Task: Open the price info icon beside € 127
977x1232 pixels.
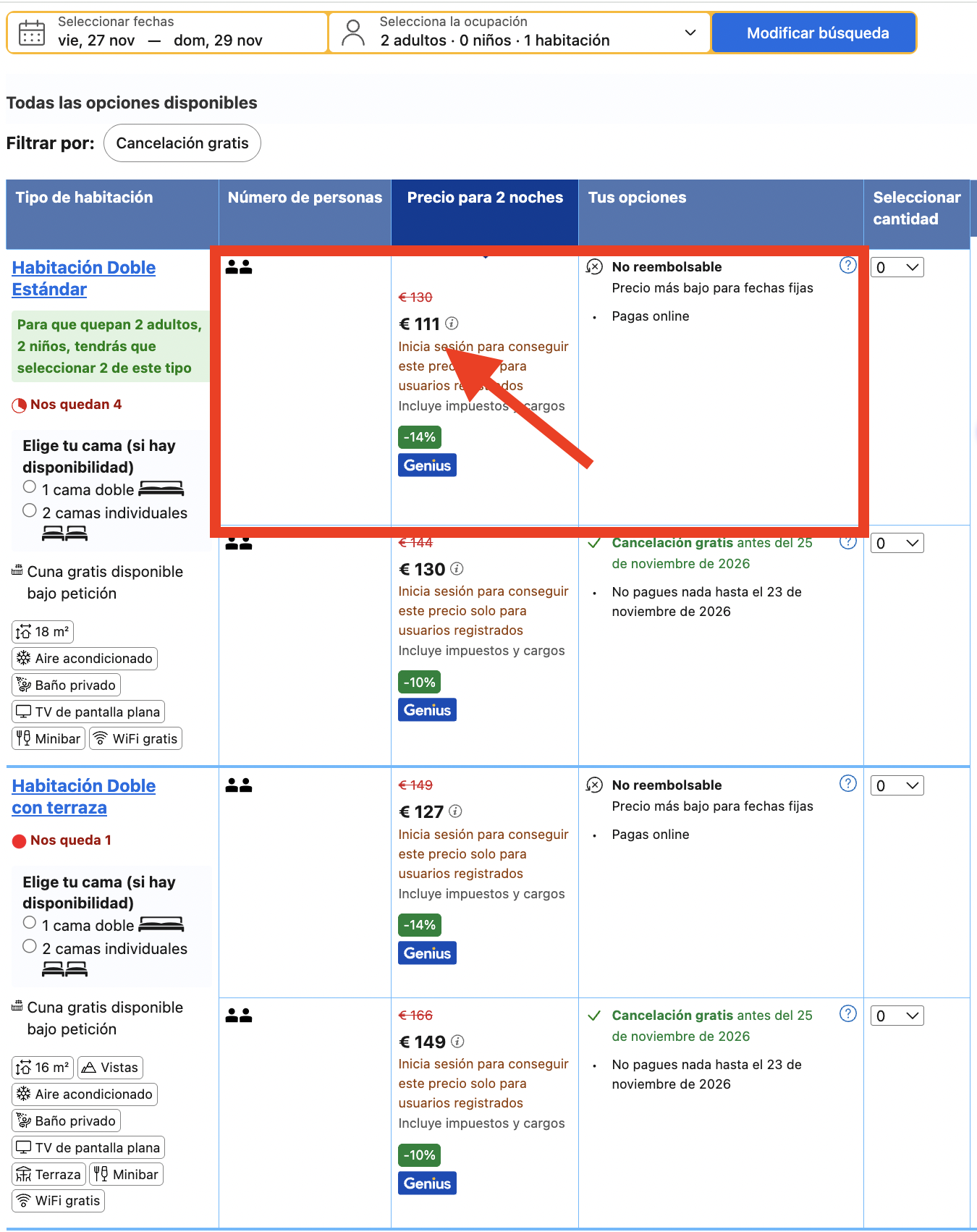Action: coord(455,811)
